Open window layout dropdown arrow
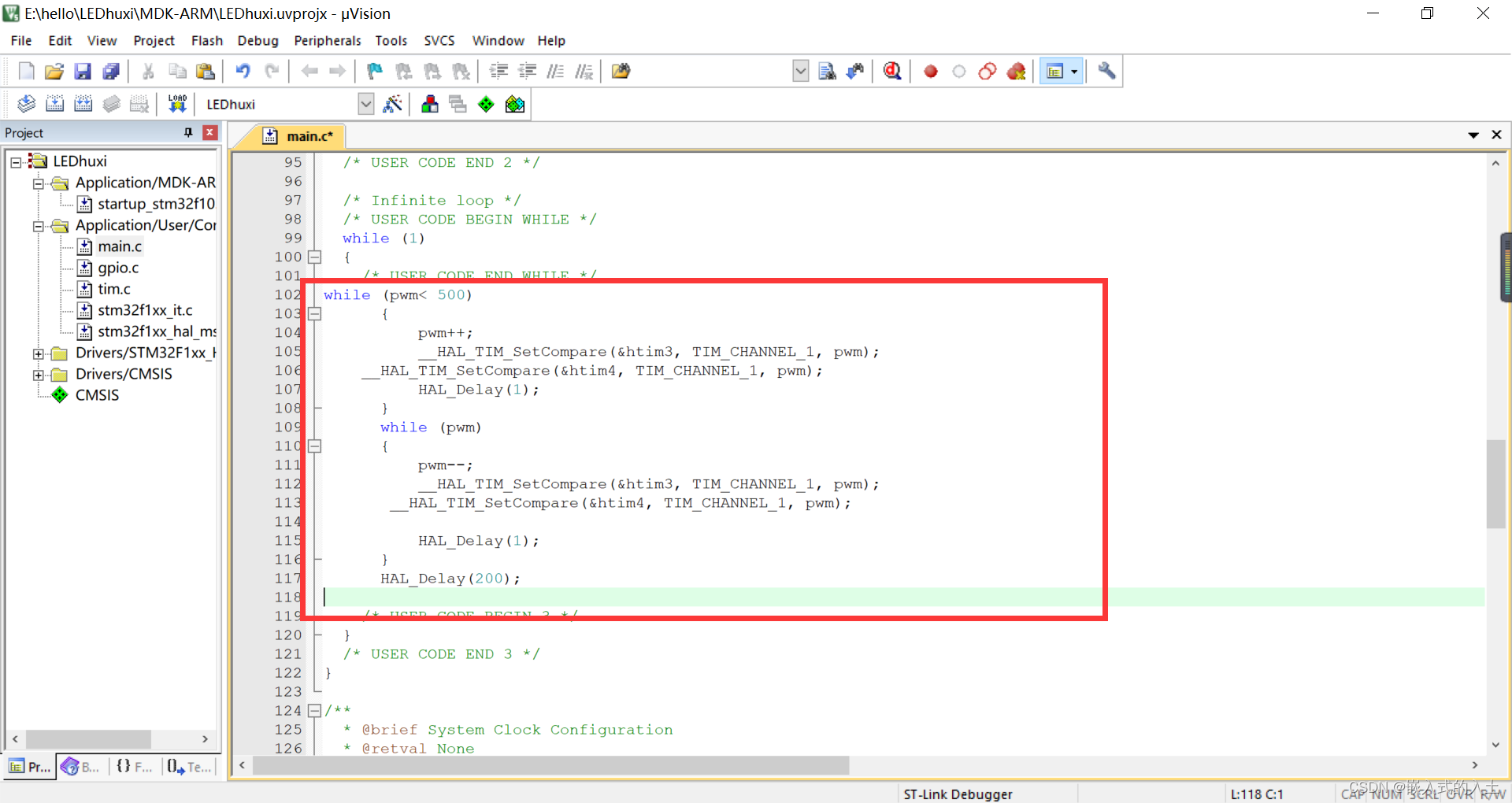Image resolution: width=1512 pixels, height=803 pixels. (x=1074, y=72)
